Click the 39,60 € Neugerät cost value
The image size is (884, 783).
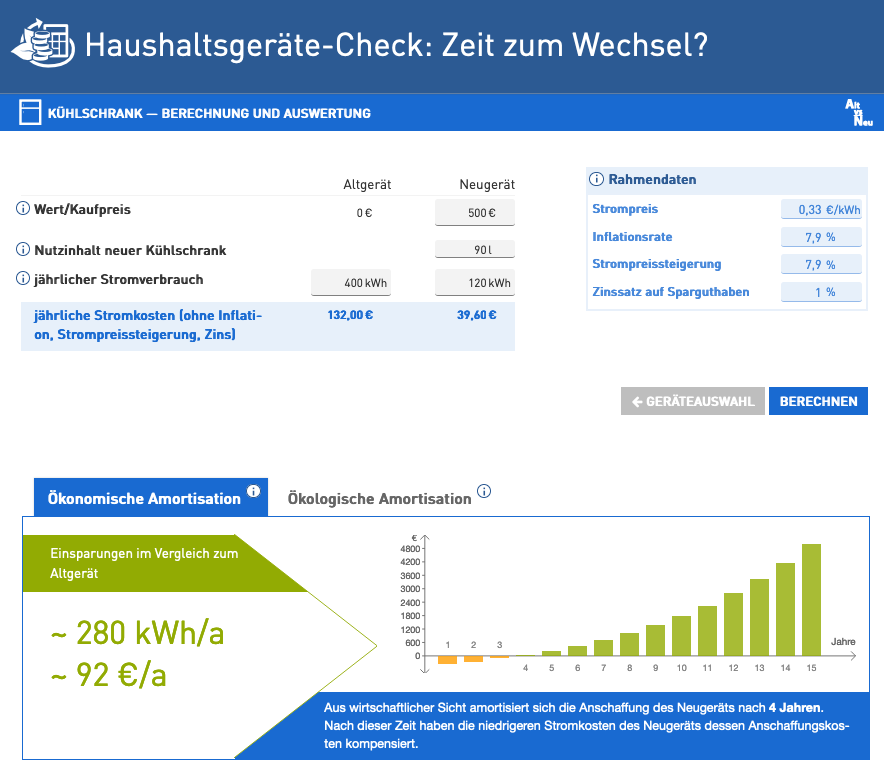476,315
